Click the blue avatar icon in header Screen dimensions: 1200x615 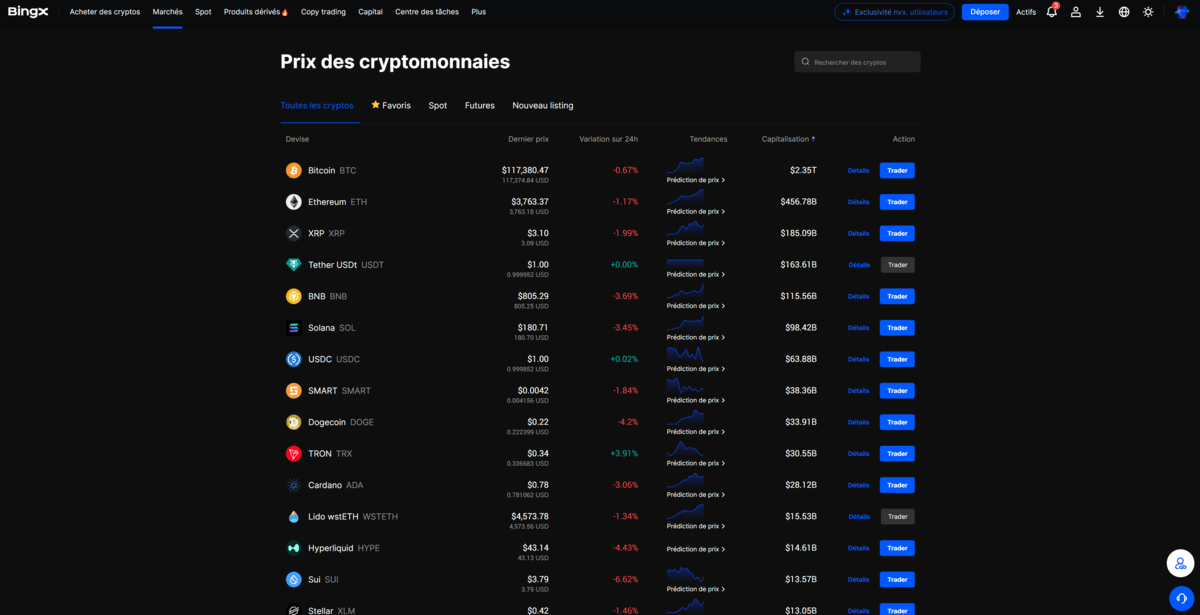(x=1181, y=12)
